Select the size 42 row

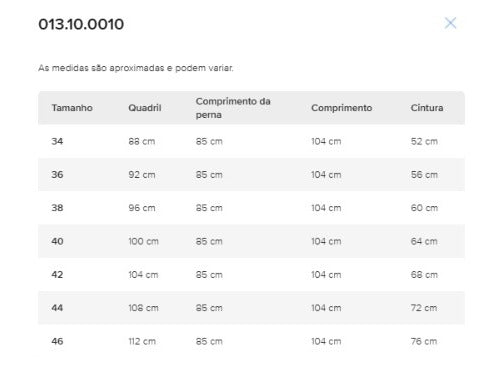[251, 275]
